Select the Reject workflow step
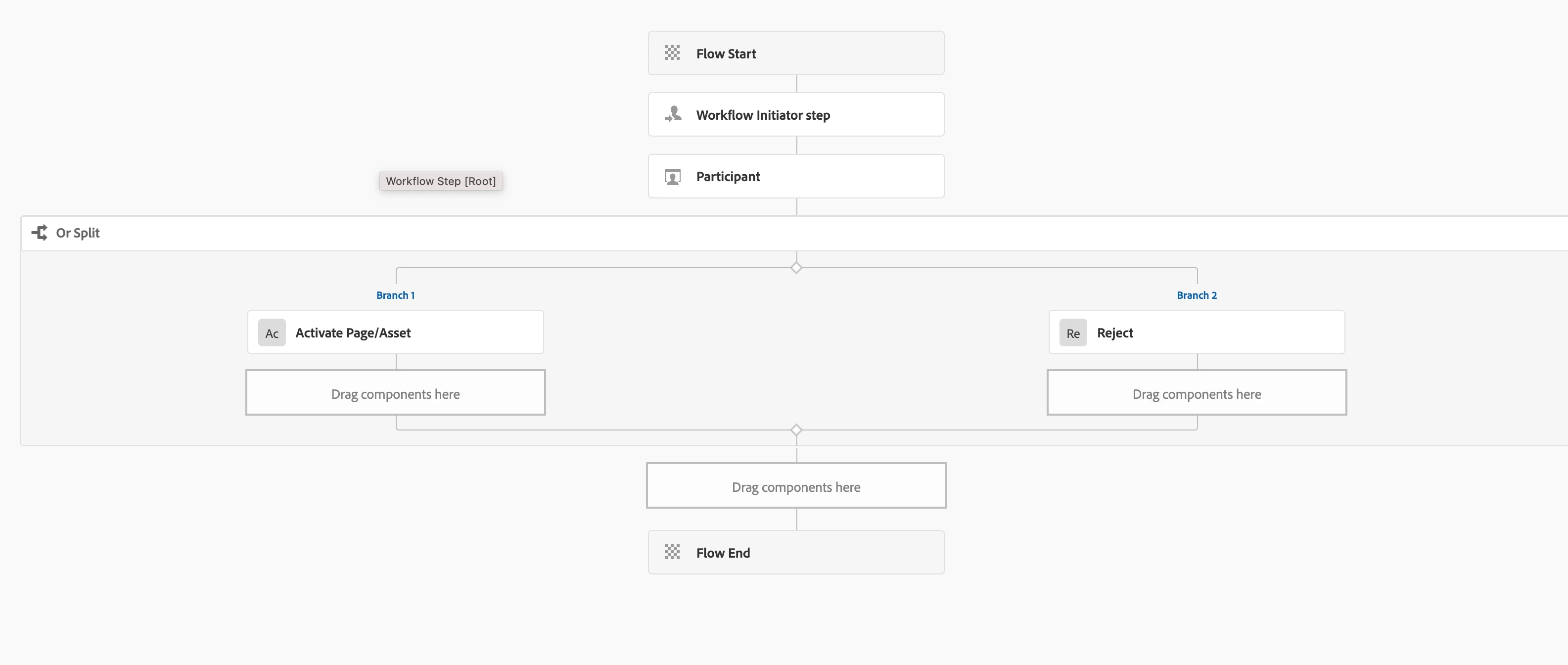The height and width of the screenshot is (665, 1568). (x=1196, y=332)
